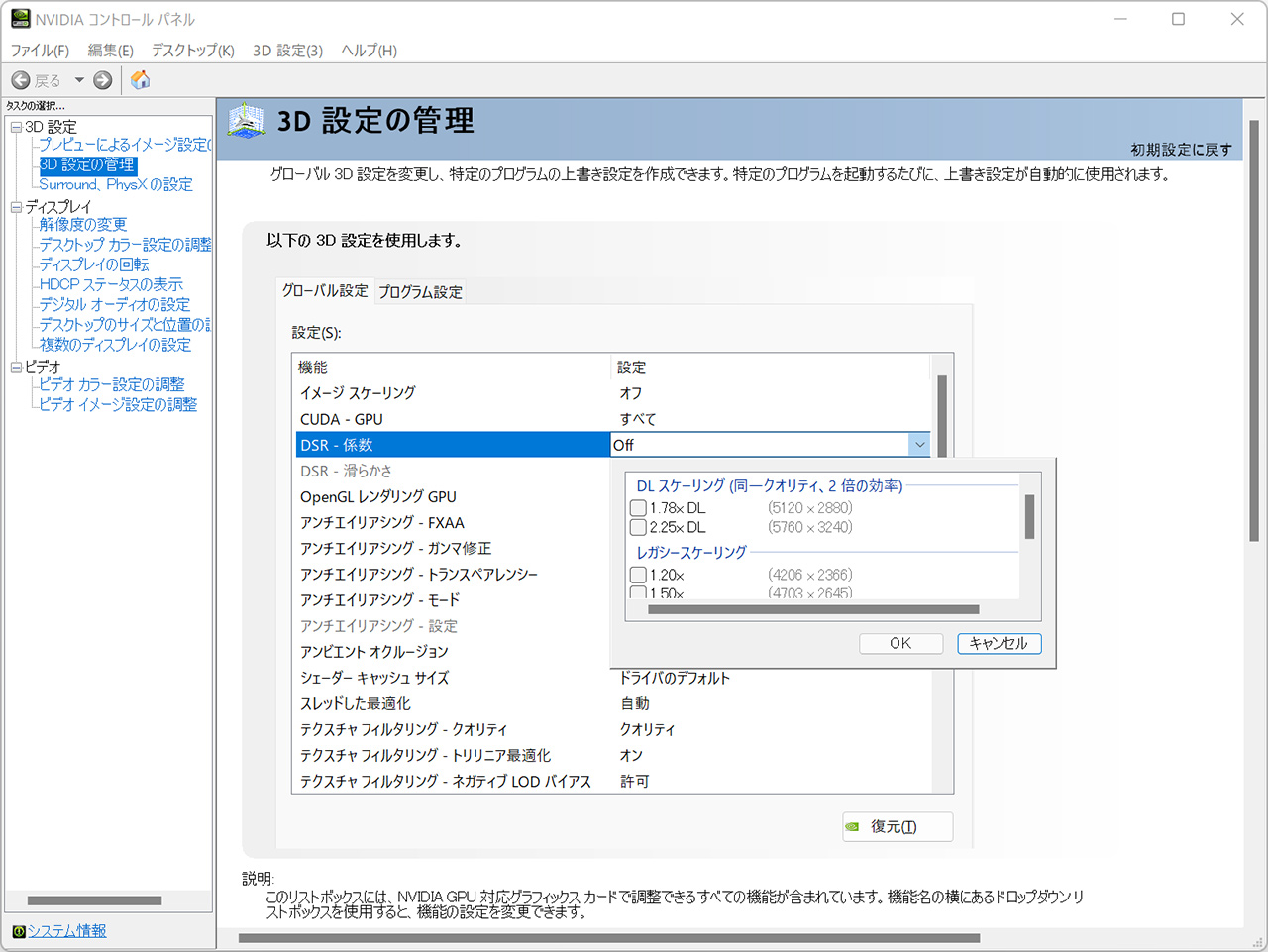Screen dimensions: 1268x952
Task: Enable the 1.78x DL scaling checkbox
Action: coord(638,508)
